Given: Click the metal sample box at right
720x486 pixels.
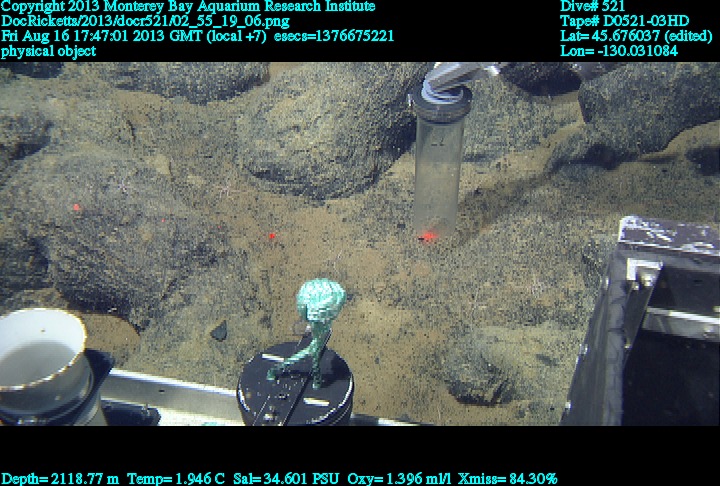Looking at the screenshot, I should coord(643,322).
